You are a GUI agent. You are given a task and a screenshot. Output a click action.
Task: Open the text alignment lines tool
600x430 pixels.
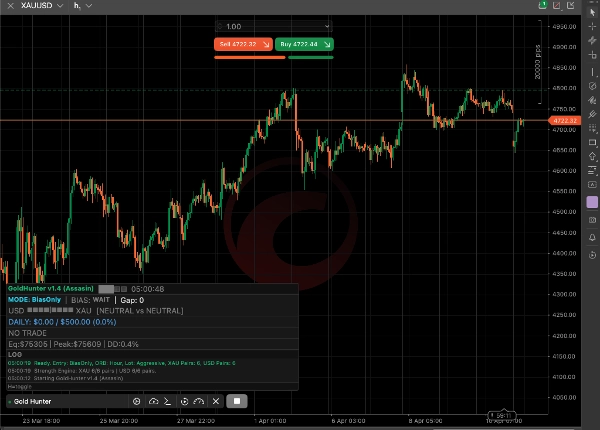click(x=593, y=171)
